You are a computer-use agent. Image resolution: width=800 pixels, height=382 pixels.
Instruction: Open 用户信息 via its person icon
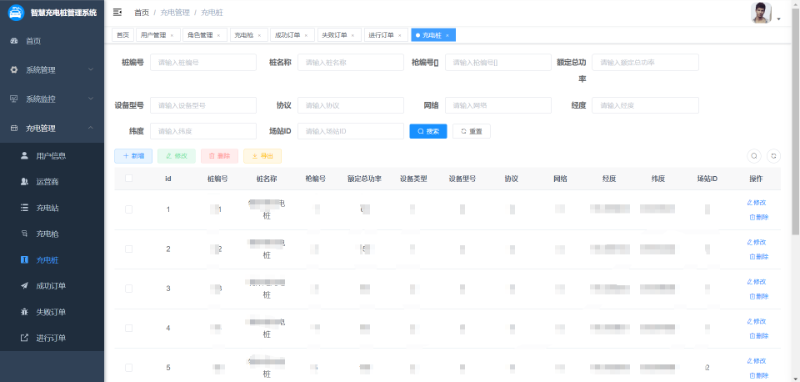[x=24, y=156]
